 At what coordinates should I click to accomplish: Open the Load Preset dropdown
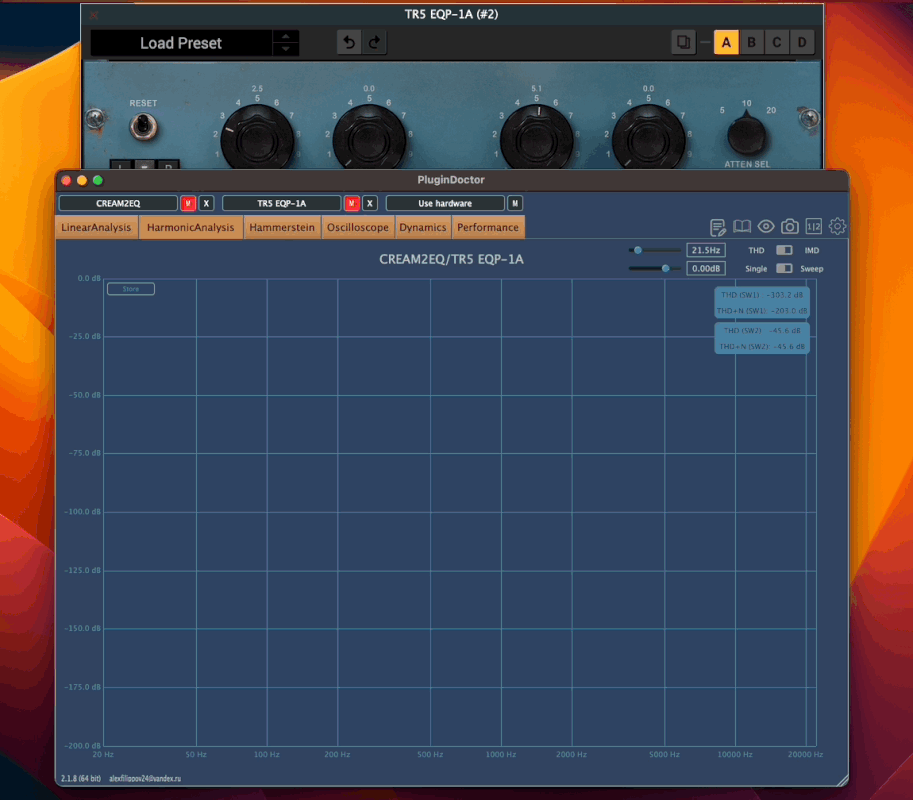[x=181, y=43]
